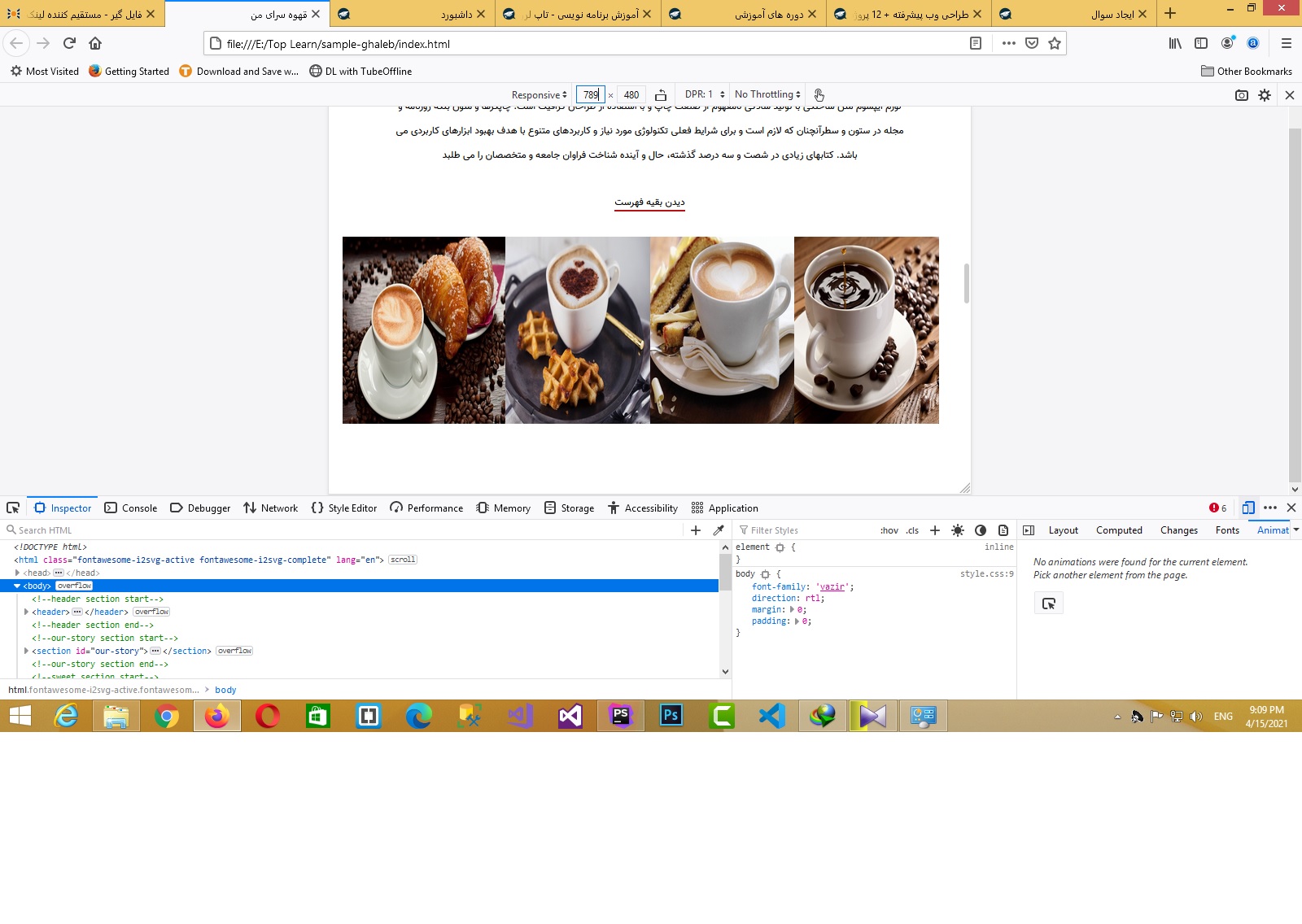Click the Filter Styles field

click(x=806, y=530)
